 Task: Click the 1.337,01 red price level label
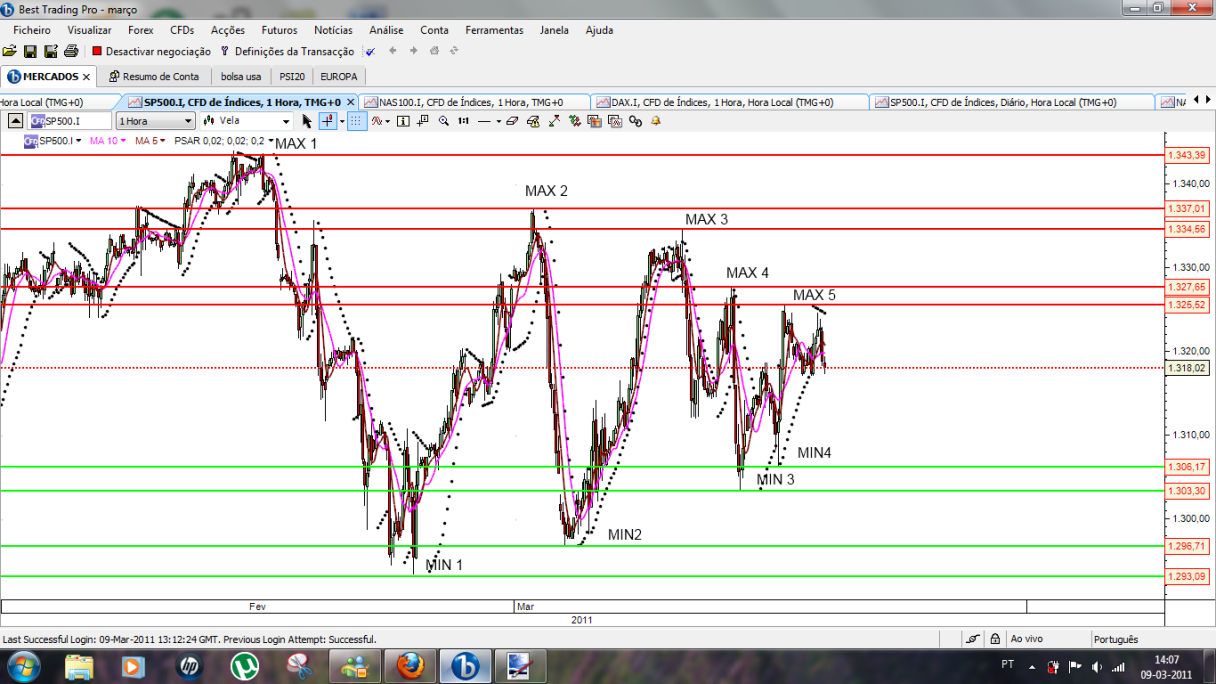1188,208
